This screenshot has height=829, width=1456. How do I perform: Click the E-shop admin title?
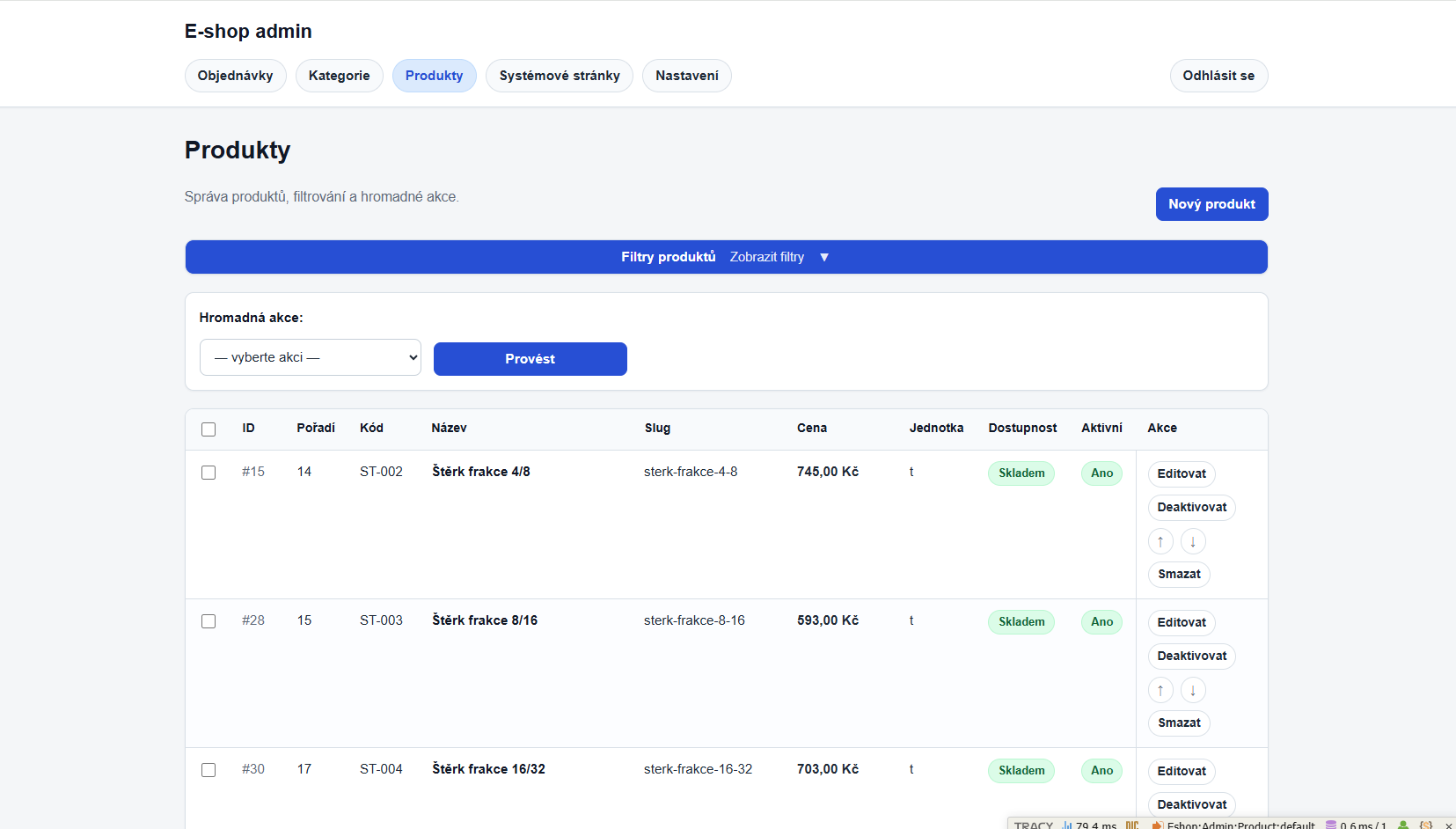tap(248, 31)
